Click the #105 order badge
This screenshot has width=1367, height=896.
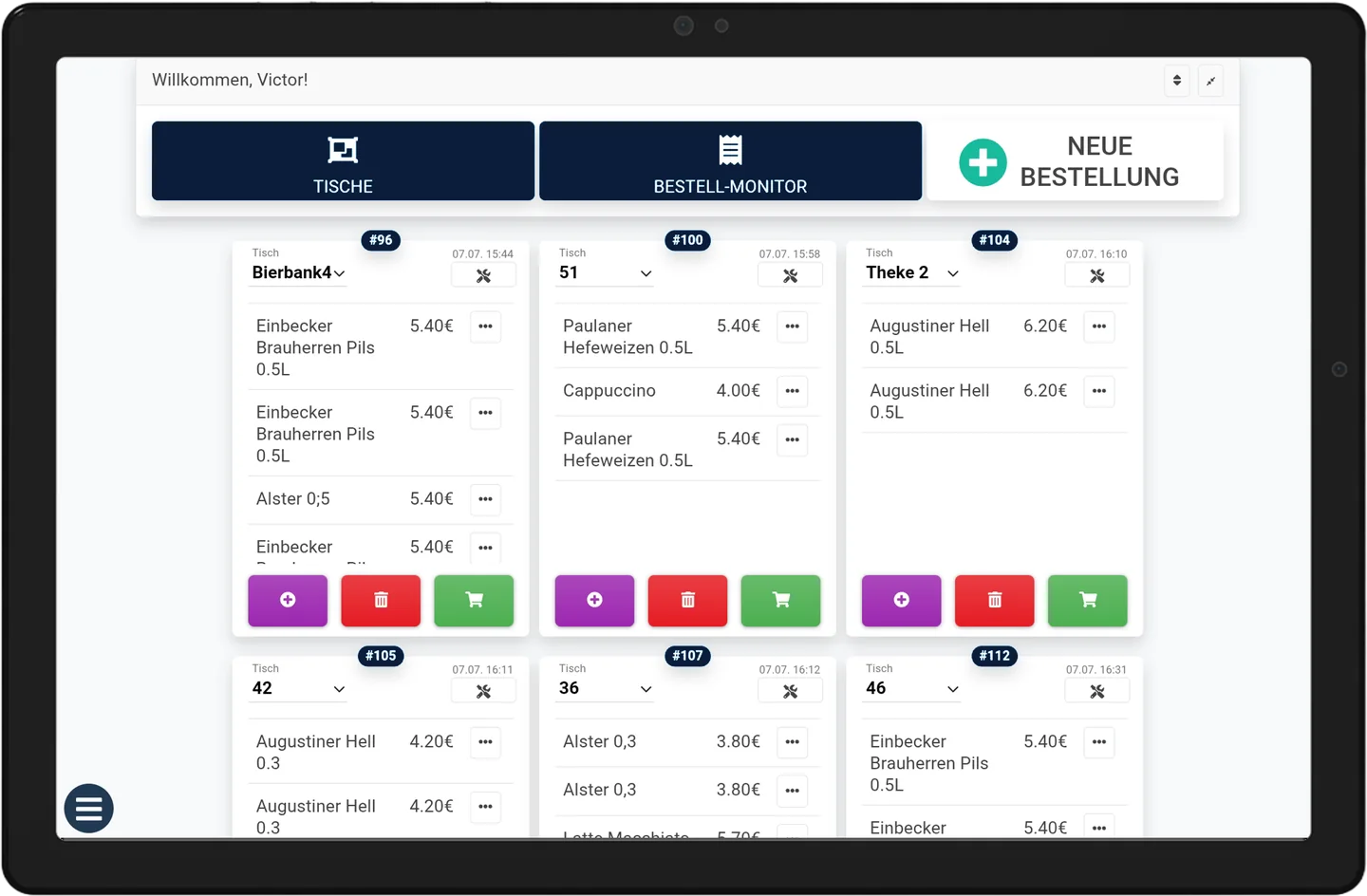[x=381, y=656]
